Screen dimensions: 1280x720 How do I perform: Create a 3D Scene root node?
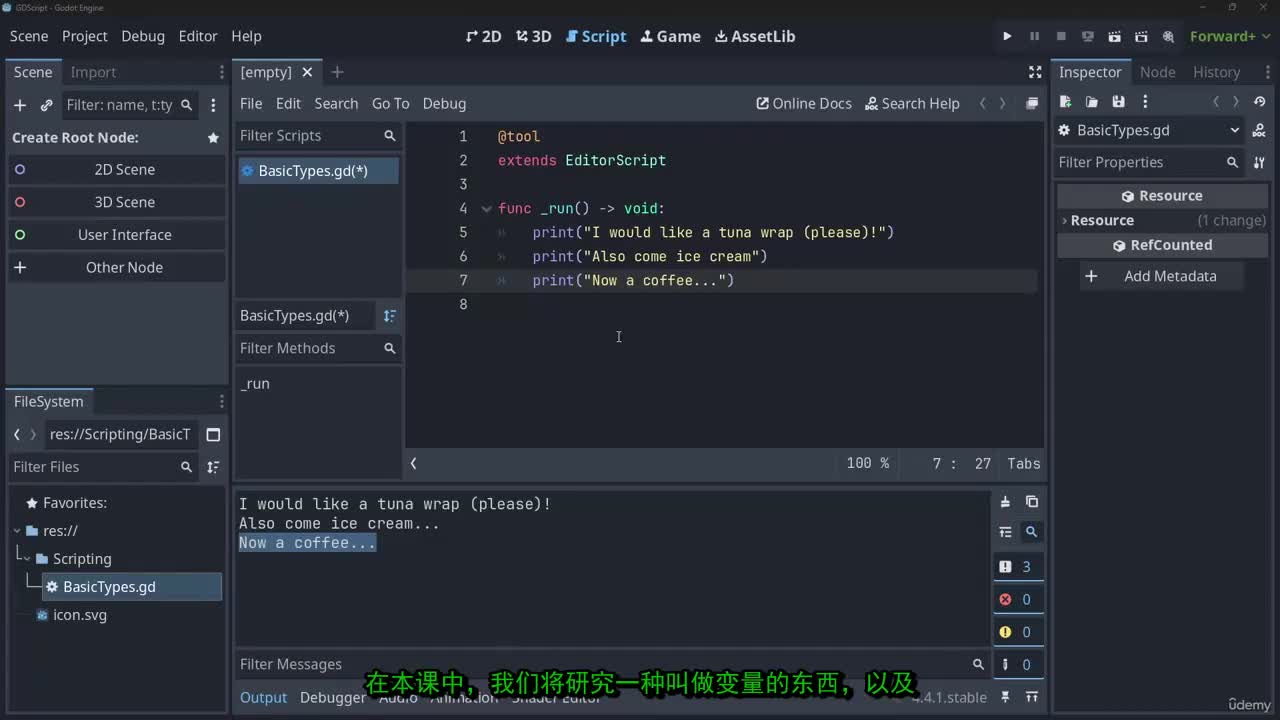[117, 202]
